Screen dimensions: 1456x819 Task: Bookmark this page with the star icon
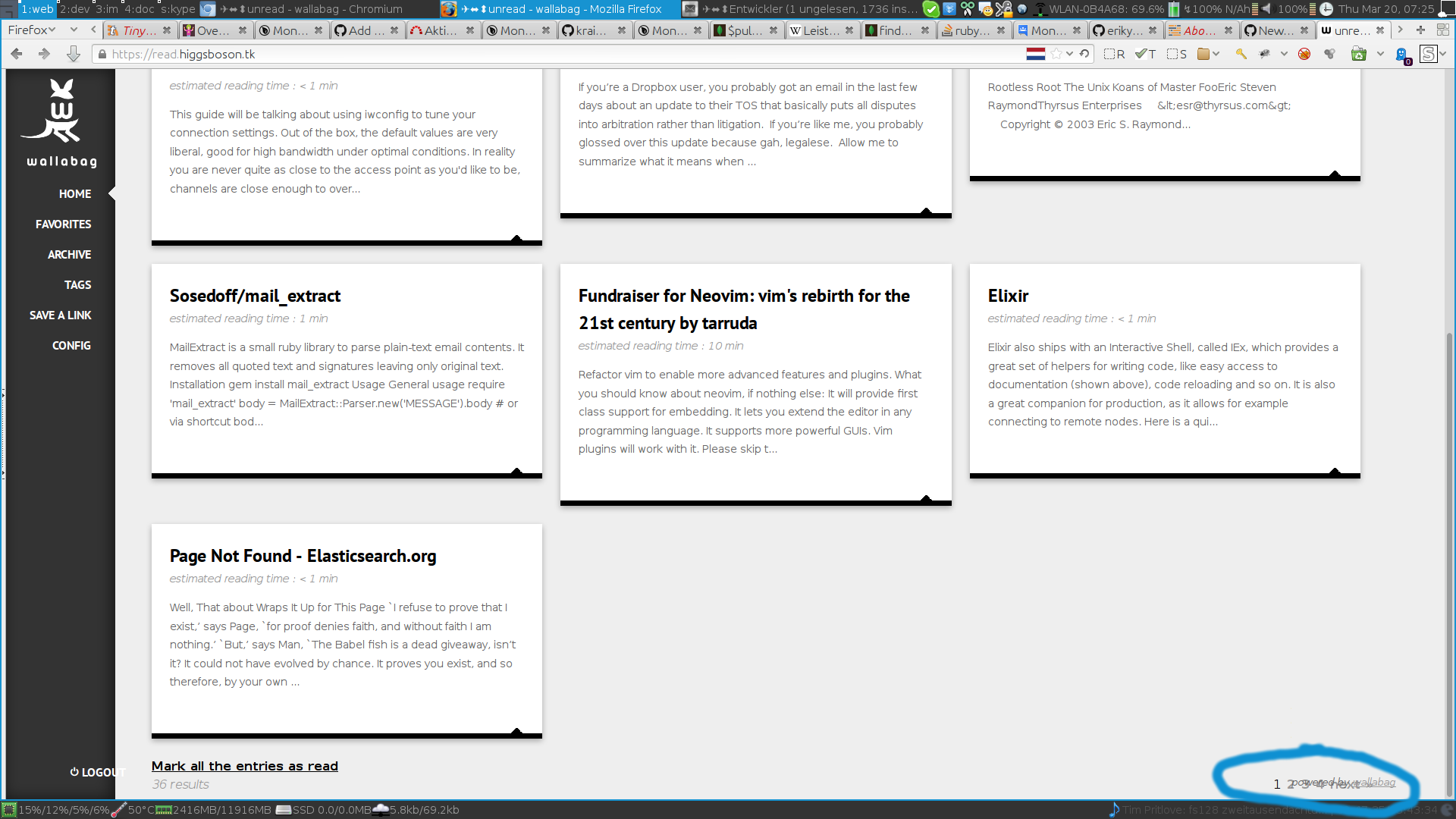click(x=1056, y=54)
